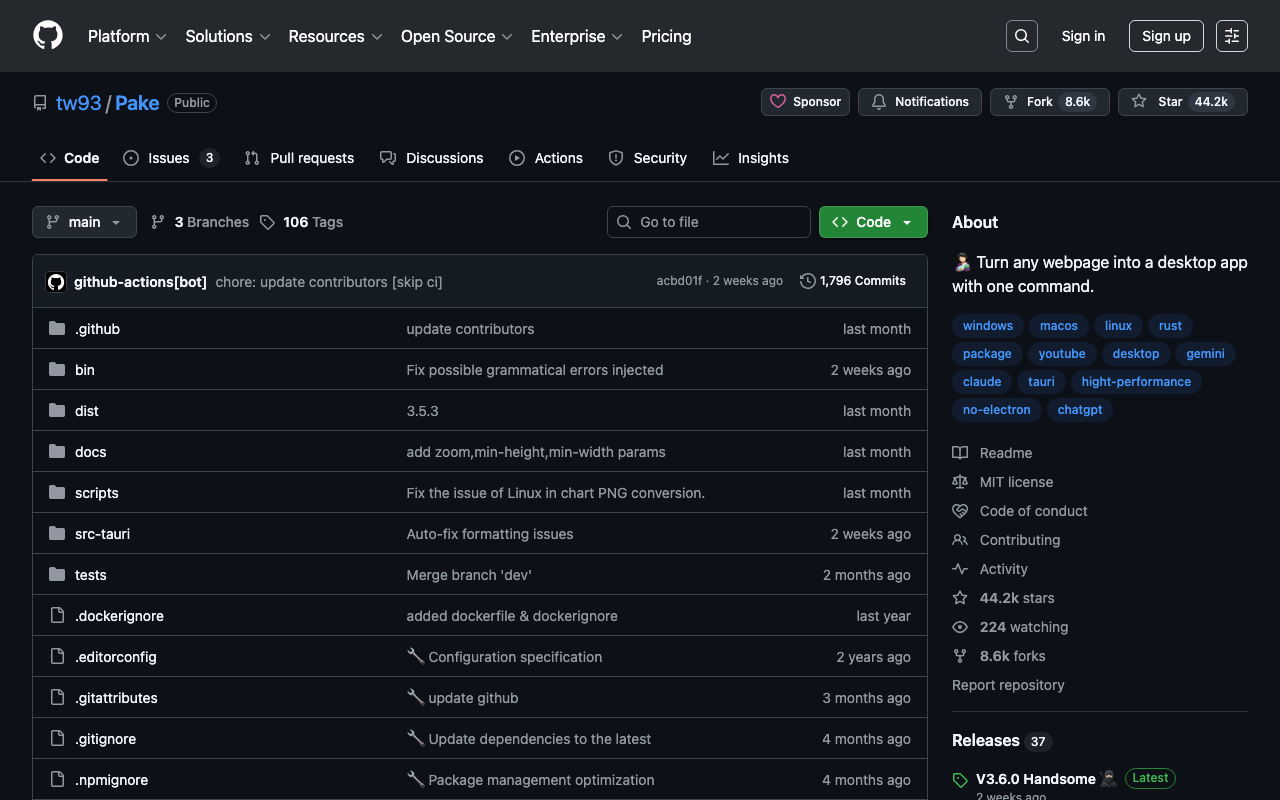Click the Go to file search field

click(708, 222)
